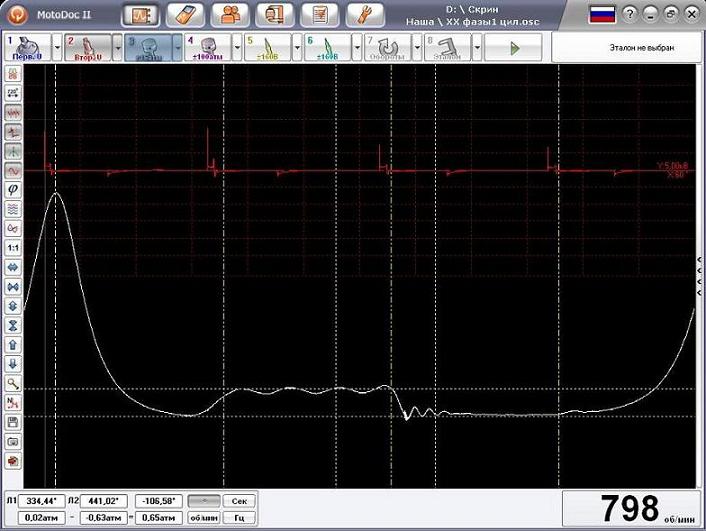This screenshot has height=531, width=706.
Task: Click the Russian flag language icon
Action: pos(602,15)
